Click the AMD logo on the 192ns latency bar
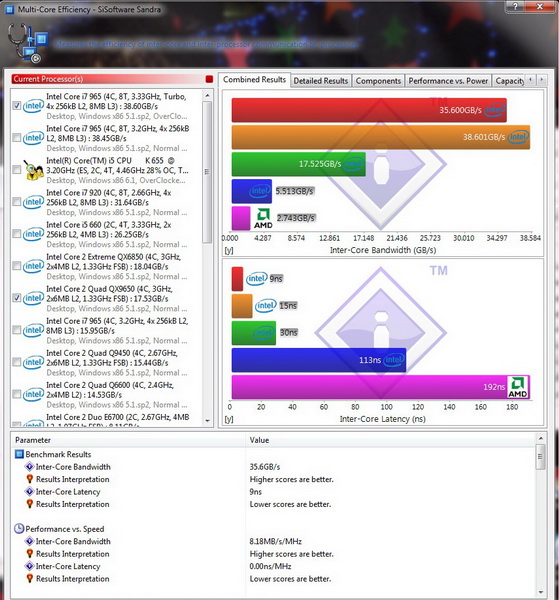 pyautogui.click(x=518, y=387)
